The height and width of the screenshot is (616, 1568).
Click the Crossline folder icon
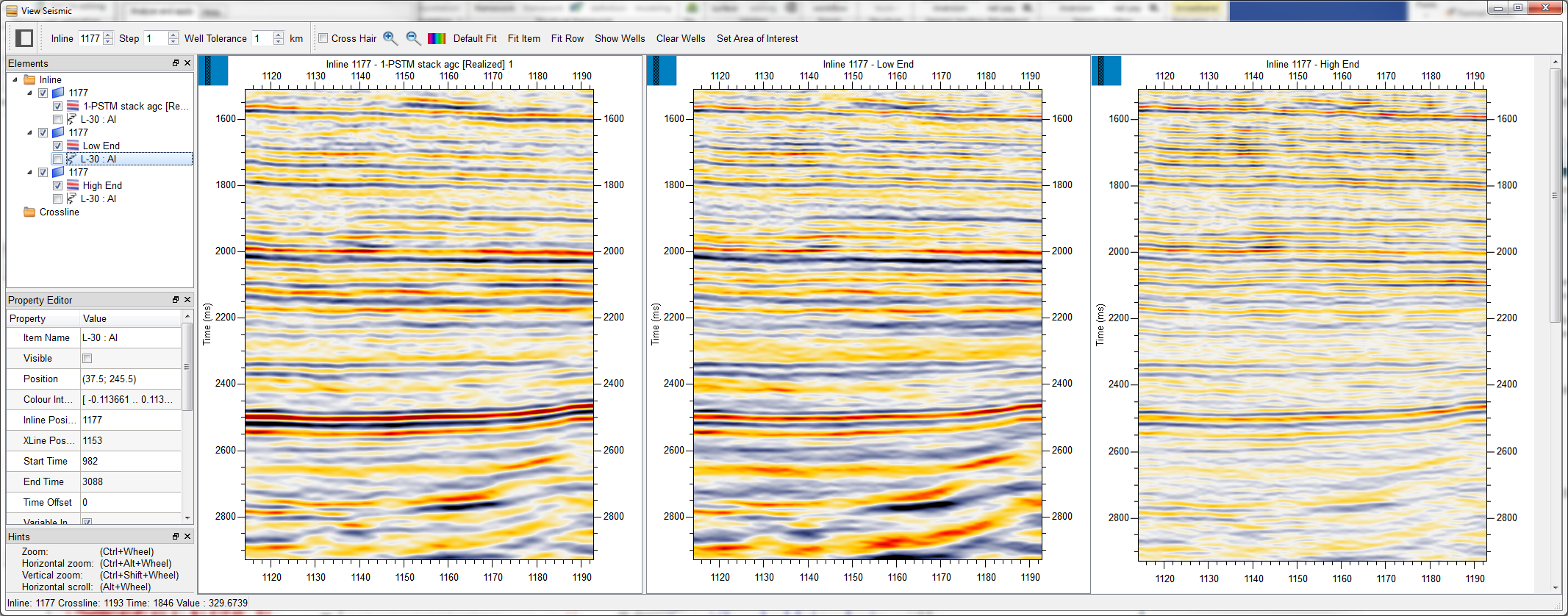click(x=29, y=212)
